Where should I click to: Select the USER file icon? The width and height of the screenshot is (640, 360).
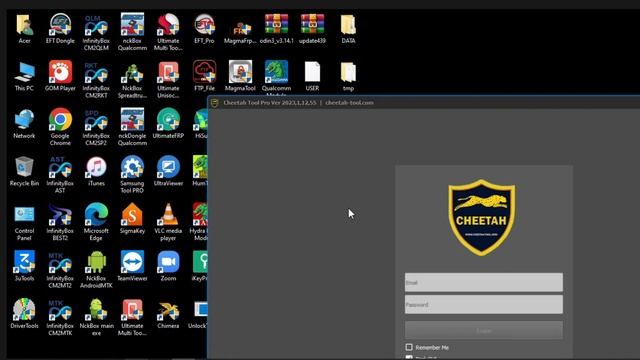[x=312, y=73]
